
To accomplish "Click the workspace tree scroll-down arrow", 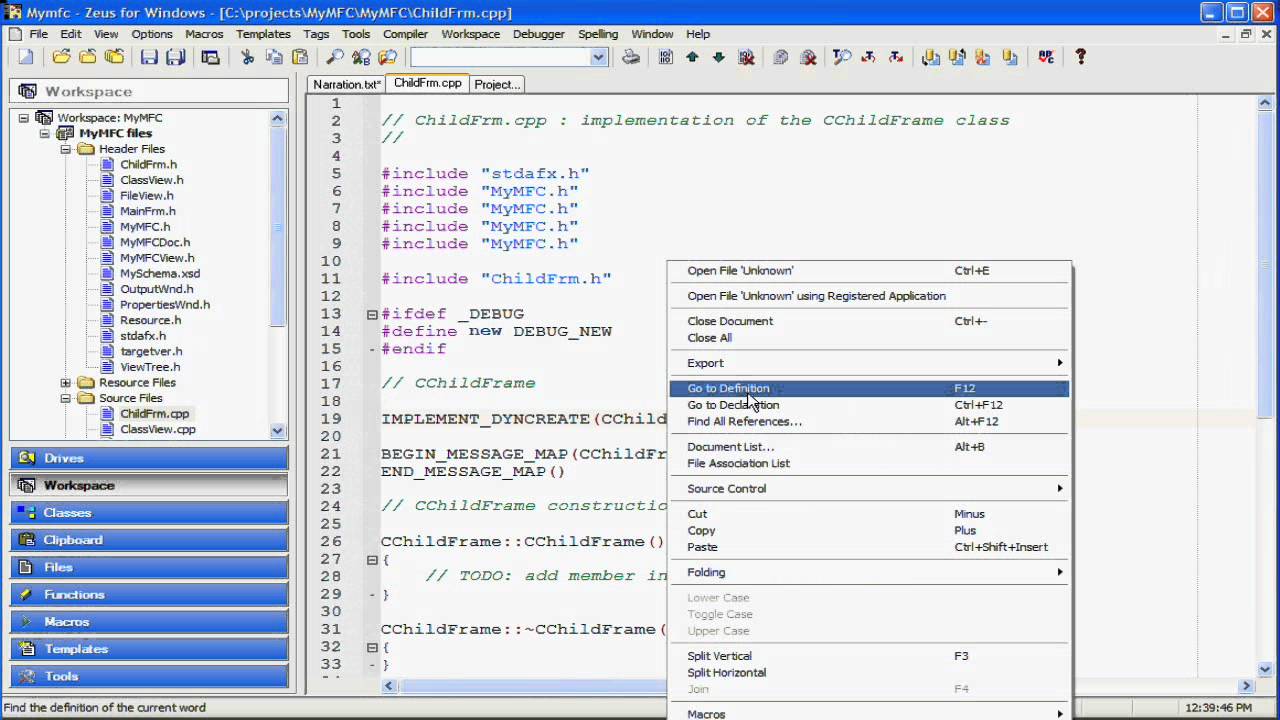I will coord(278,431).
